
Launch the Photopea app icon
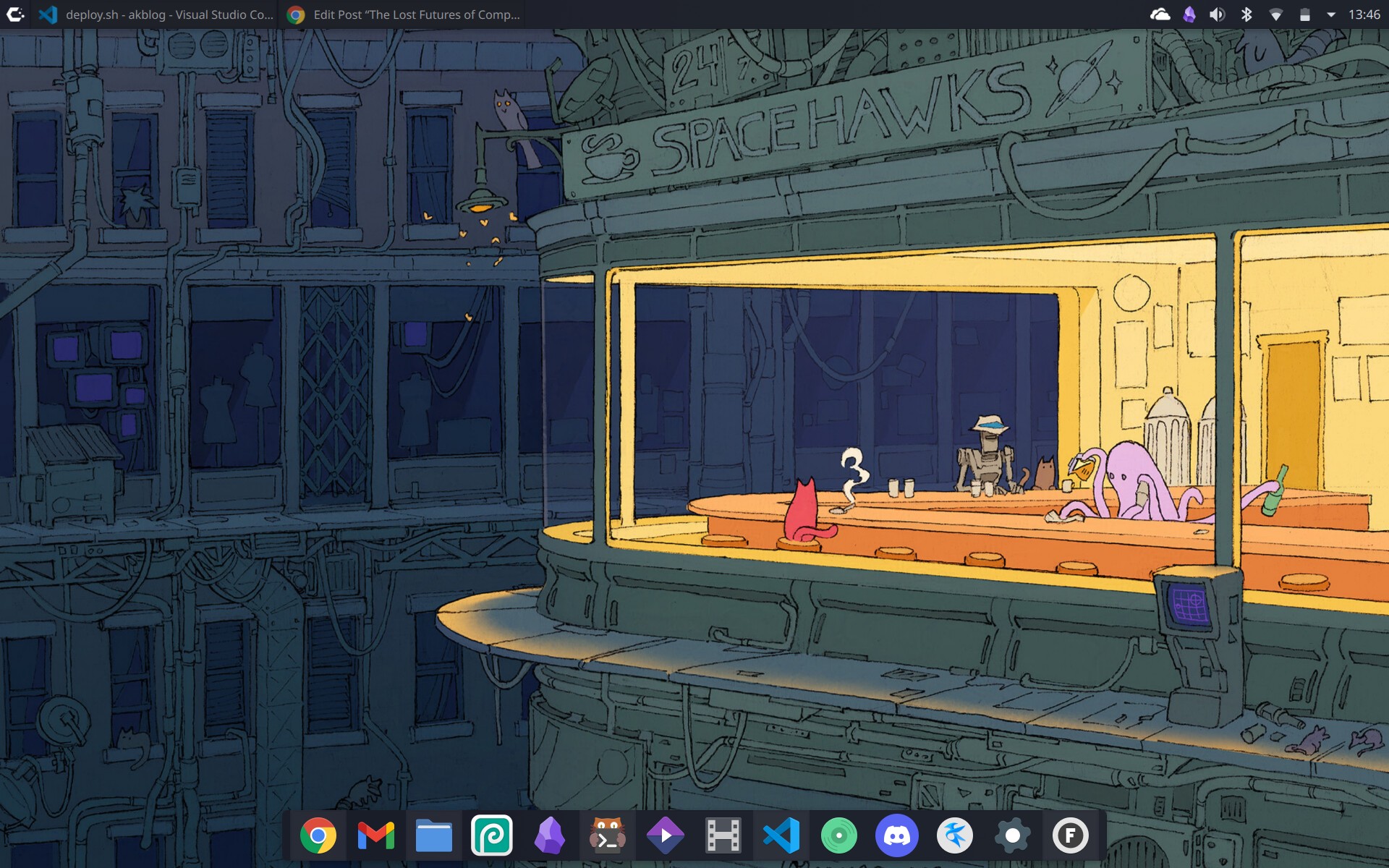491,836
